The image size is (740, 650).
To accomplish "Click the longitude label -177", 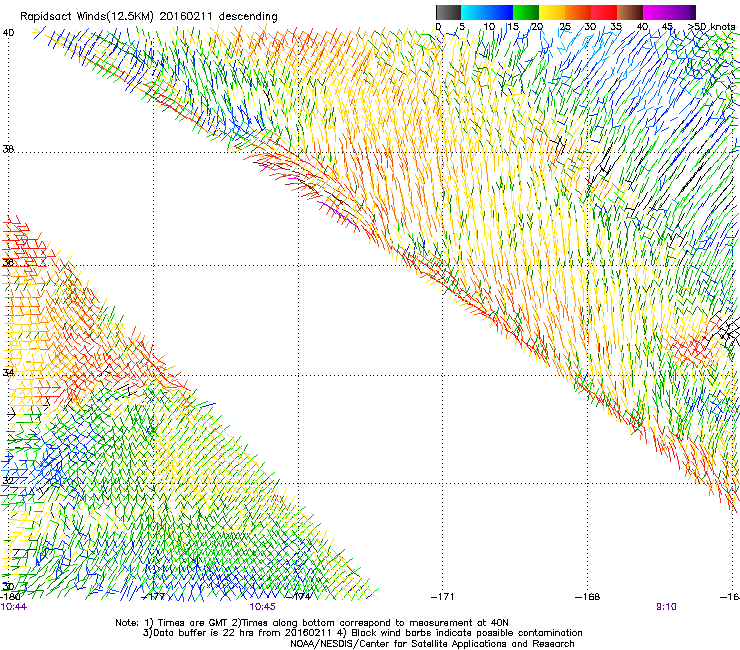I will click(153, 597).
